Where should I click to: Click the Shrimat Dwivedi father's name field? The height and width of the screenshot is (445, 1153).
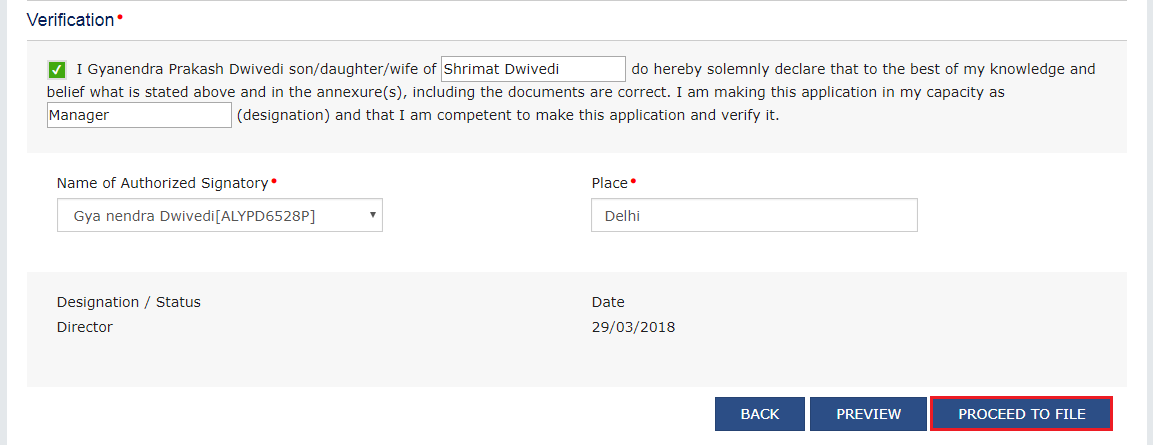(533, 69)
